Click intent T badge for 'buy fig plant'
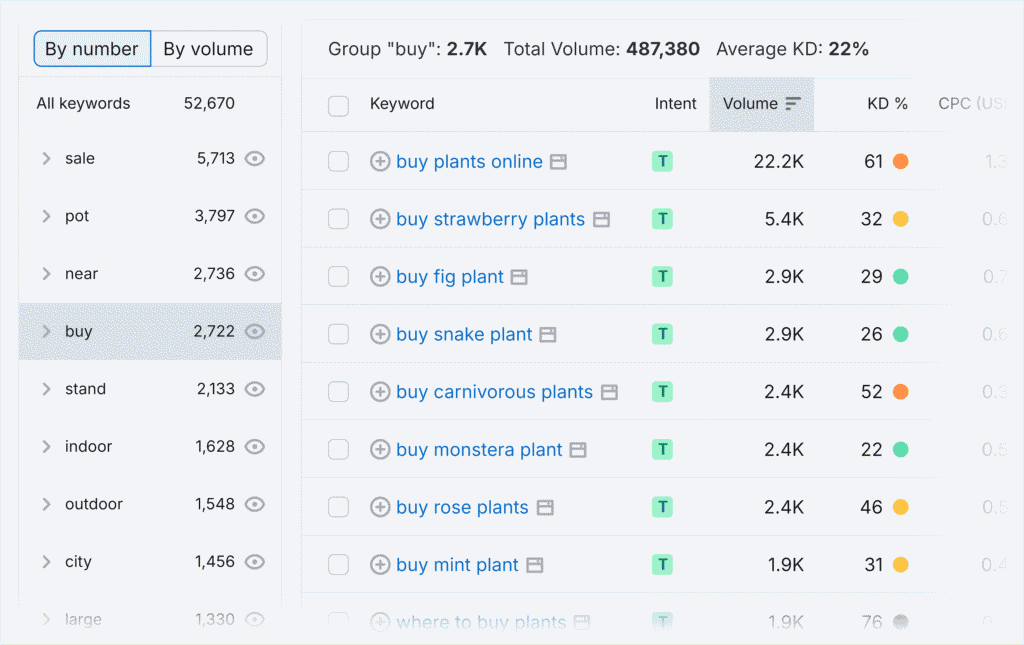 click(x=662, y=277)
